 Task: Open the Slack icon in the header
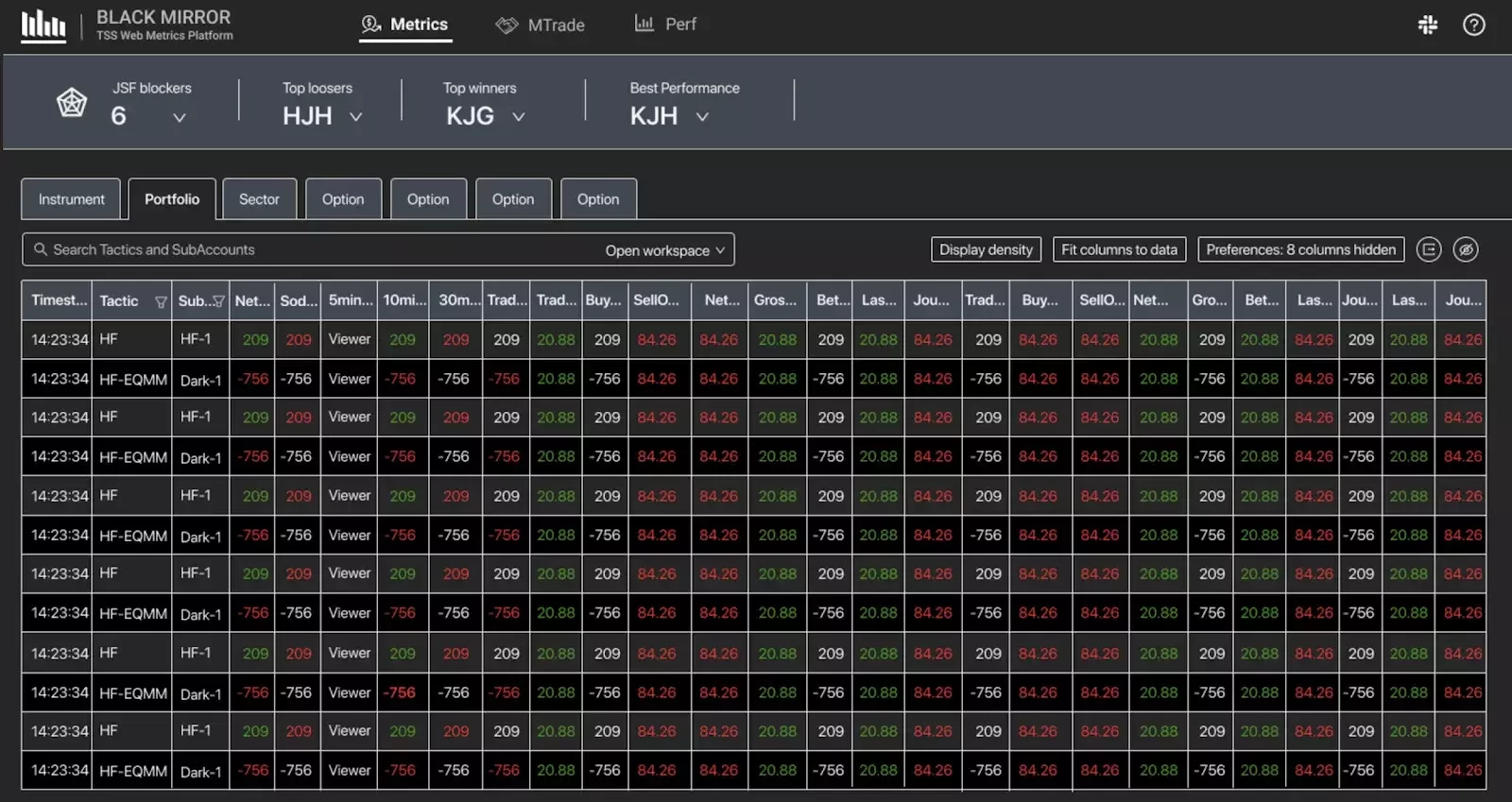pyautogui.click(x=1428, y=26)
